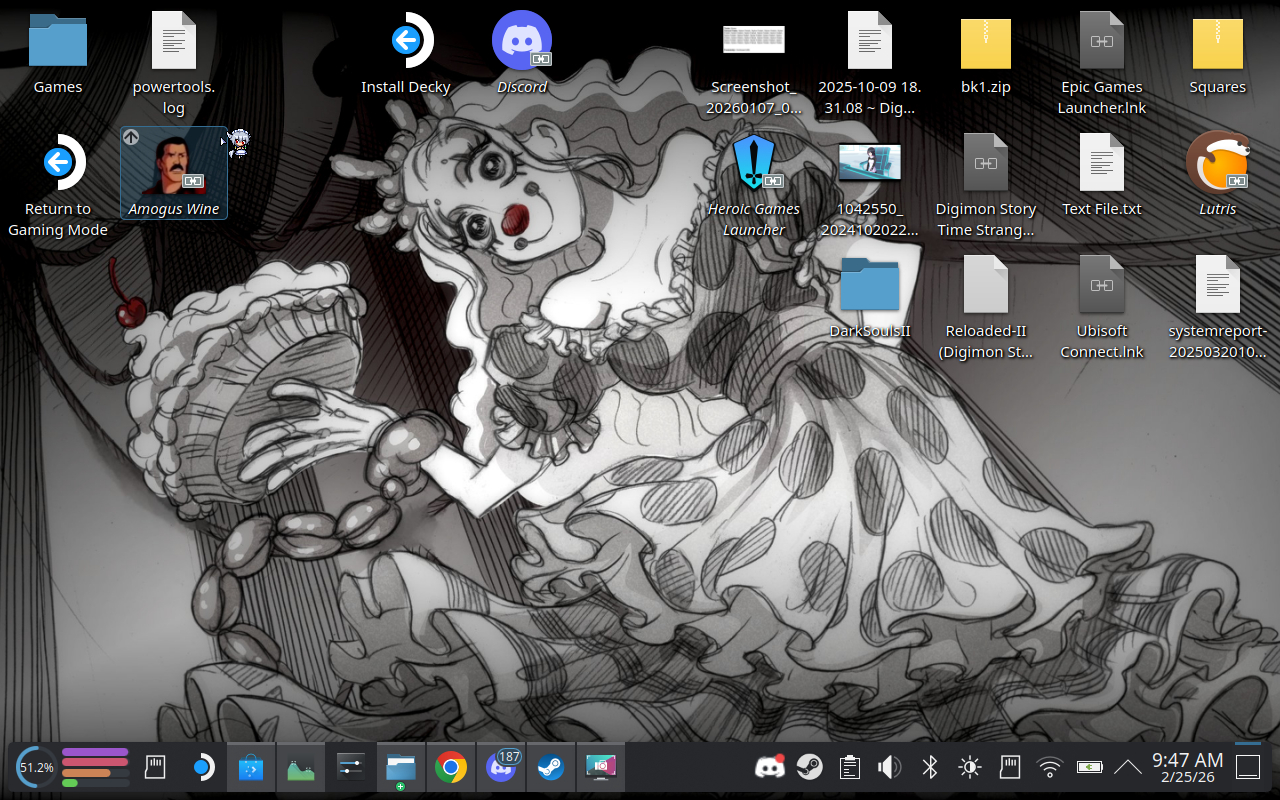Open the Lutris desktop icon
Screen dimensions: 1280x800
point(1217,164)
